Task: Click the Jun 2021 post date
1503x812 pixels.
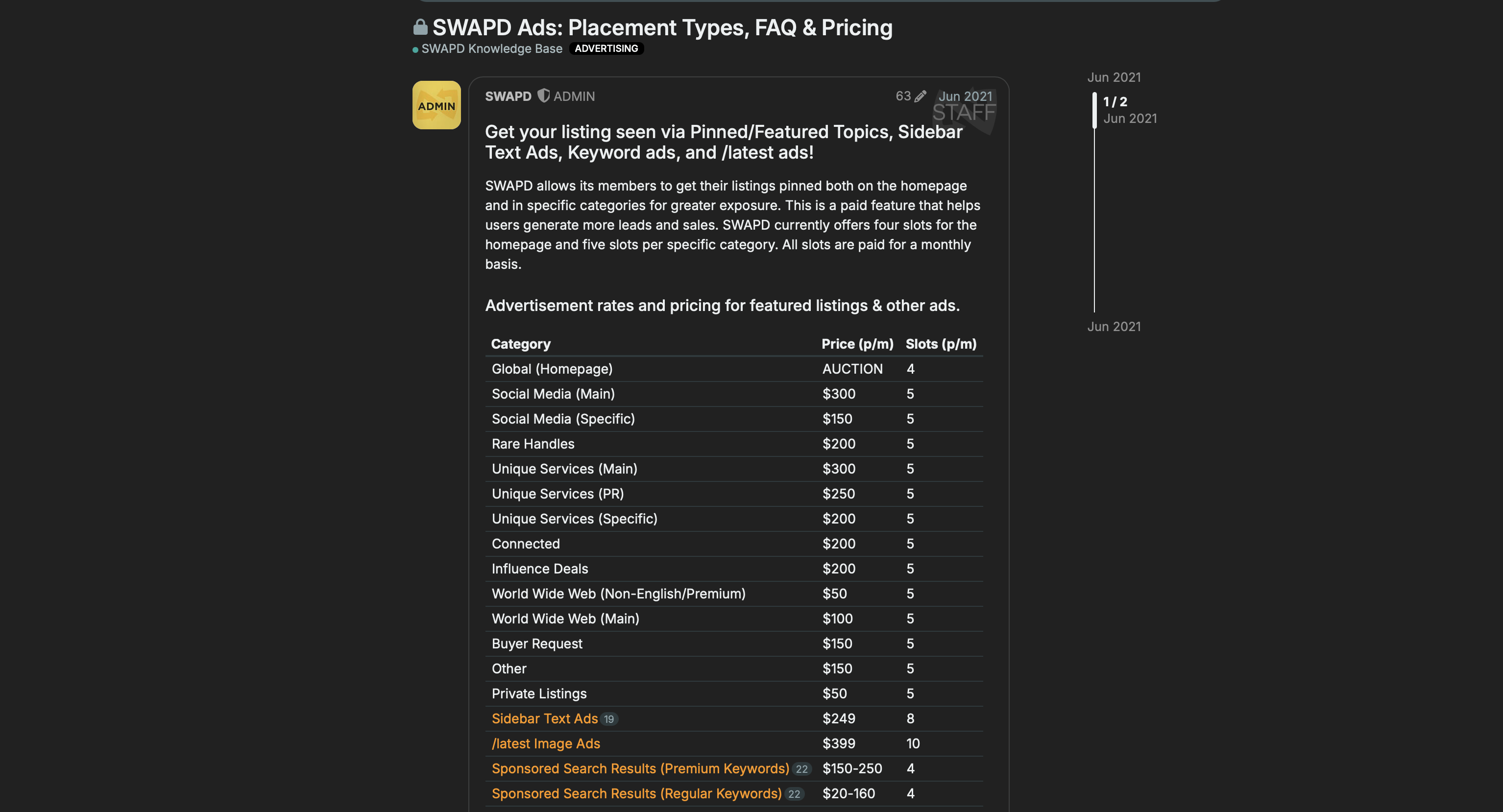Action: (x=965, y=96)
